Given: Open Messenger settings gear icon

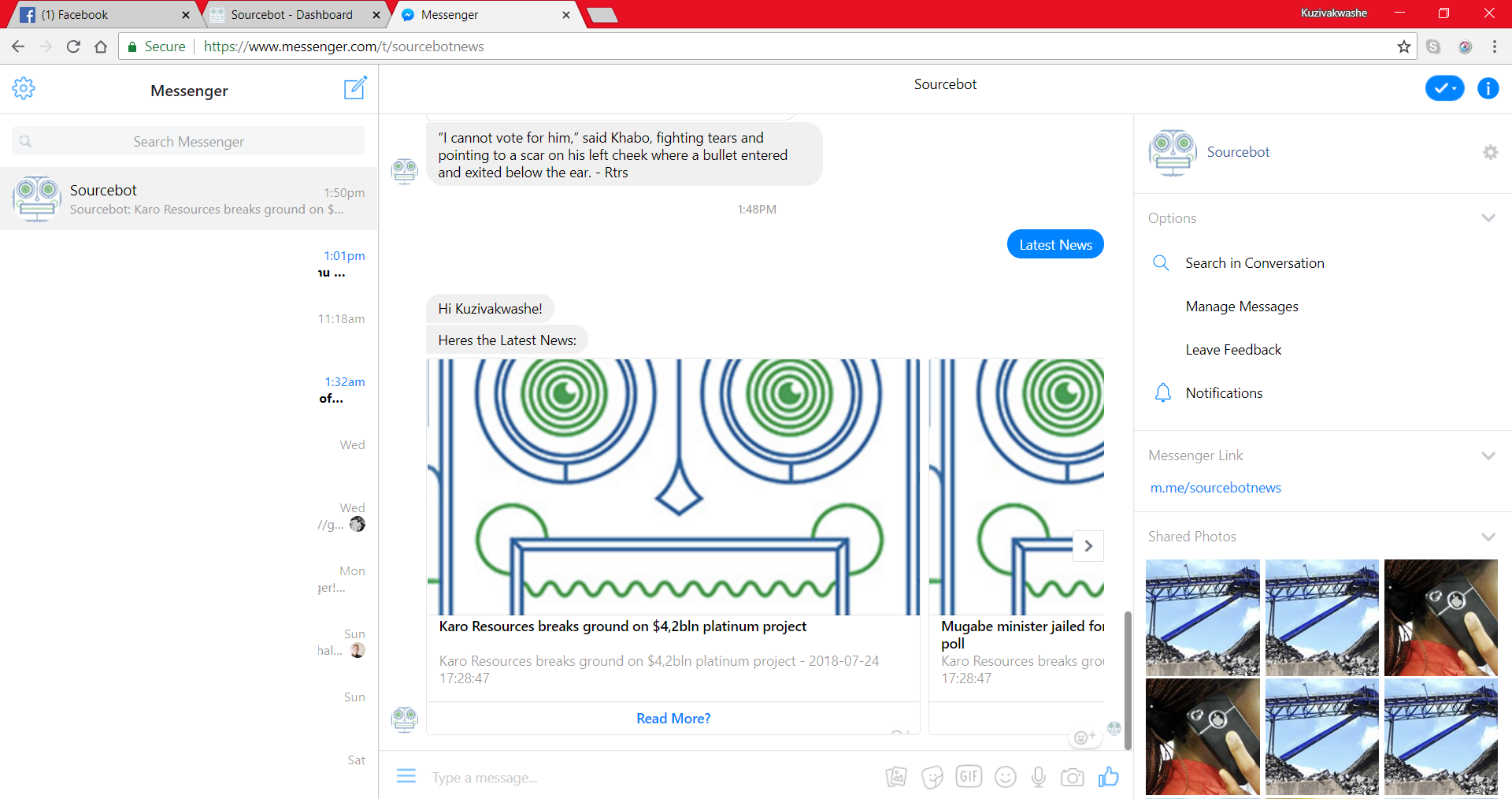Looking at the screenshot, I should coord(24,88).
